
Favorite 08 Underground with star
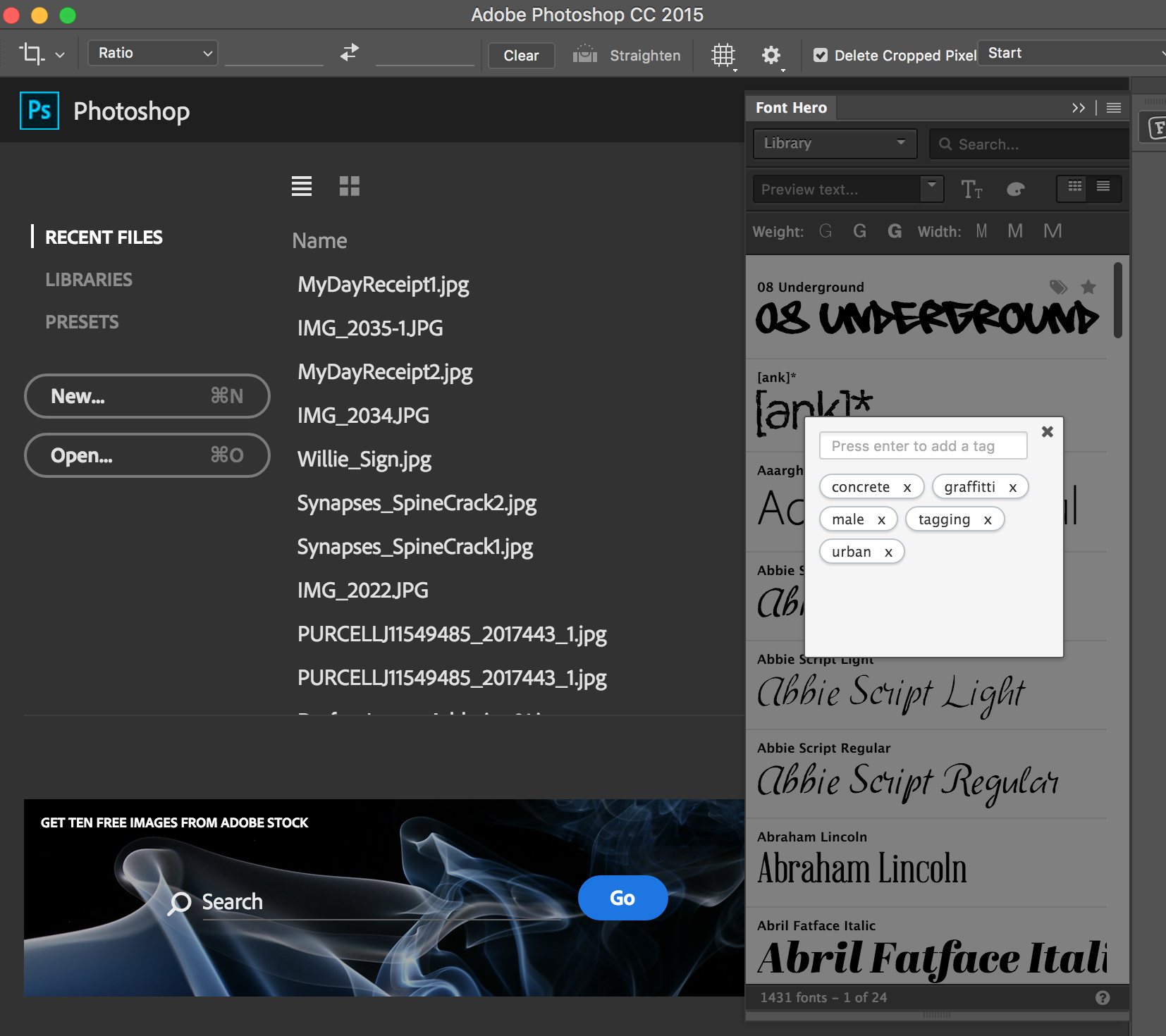[1088, 287]
